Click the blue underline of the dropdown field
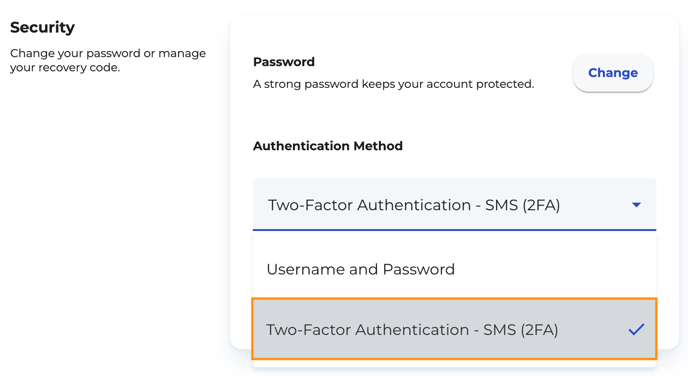 455,230
